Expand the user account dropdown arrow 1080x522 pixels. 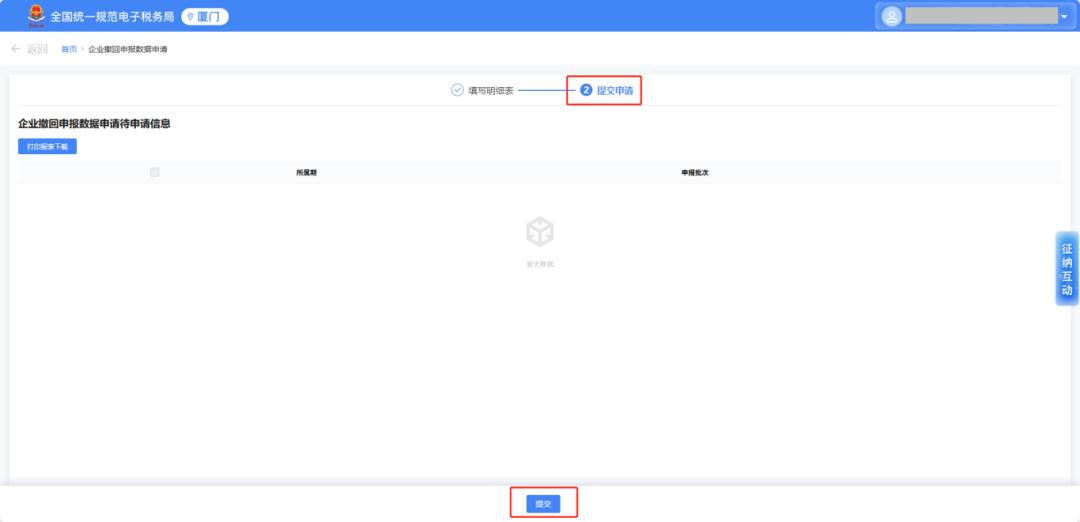[1064, 17]
